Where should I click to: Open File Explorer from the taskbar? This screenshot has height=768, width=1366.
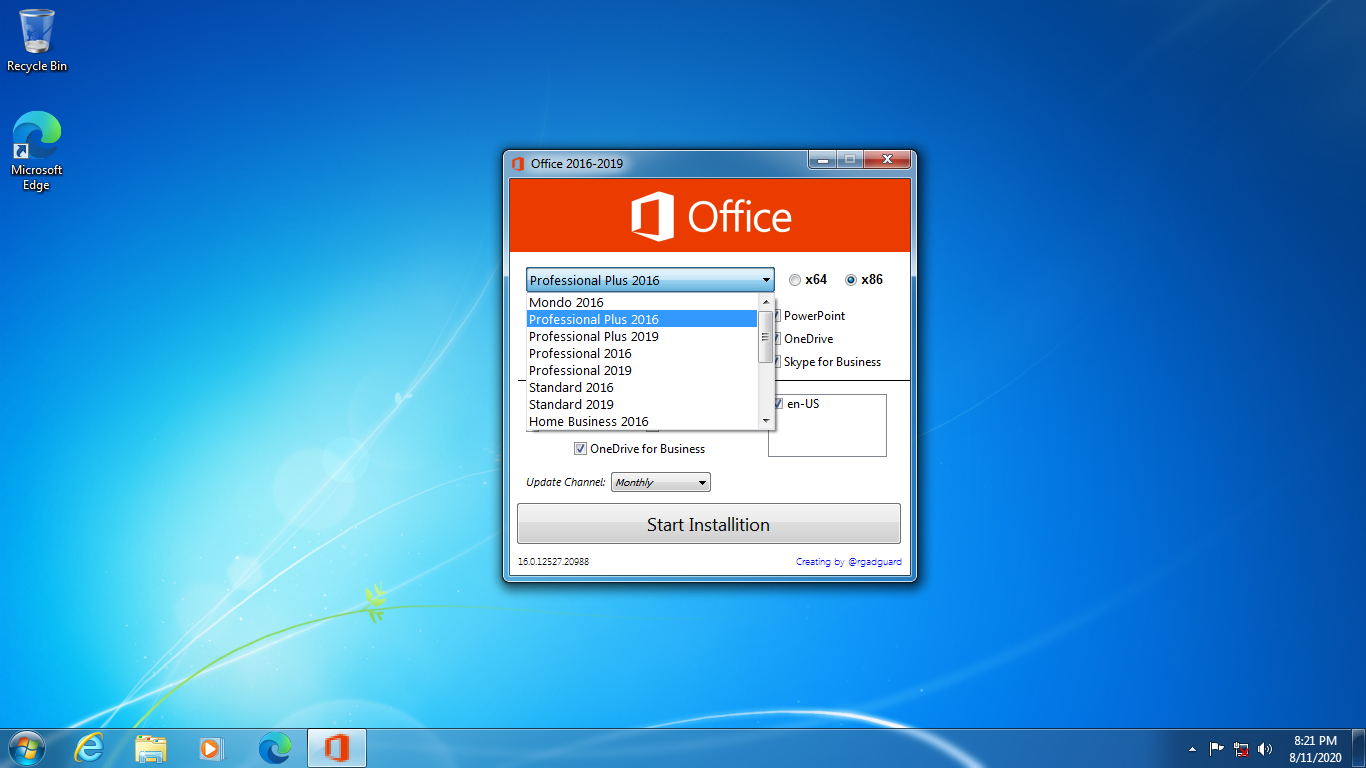click(151, 748)
